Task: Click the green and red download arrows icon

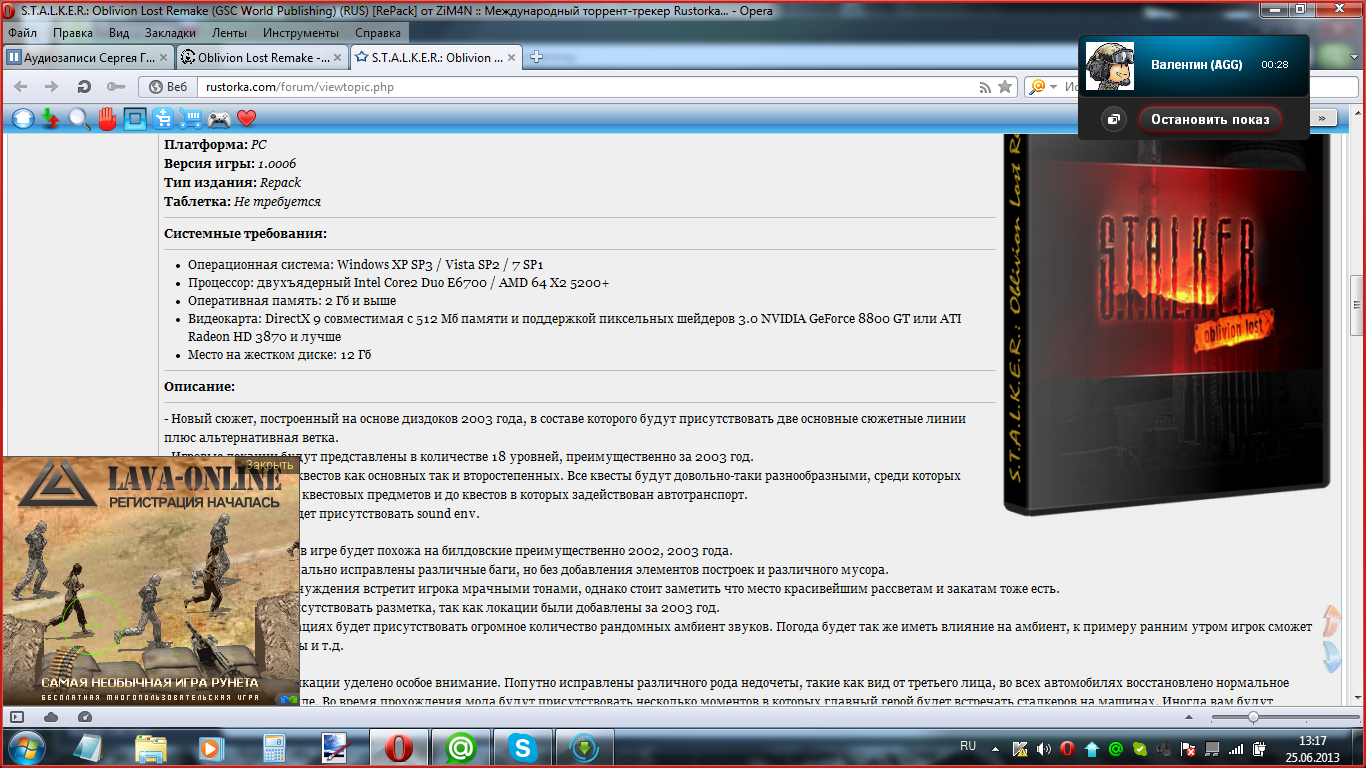Action: click(x=51, y=119)
